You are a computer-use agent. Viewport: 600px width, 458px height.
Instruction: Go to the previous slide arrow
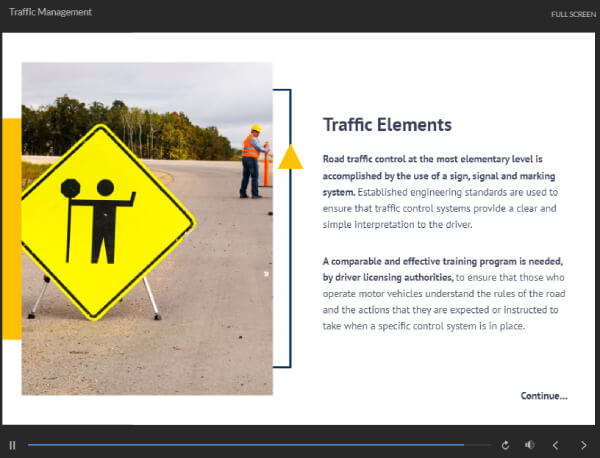tap(556, 445)
